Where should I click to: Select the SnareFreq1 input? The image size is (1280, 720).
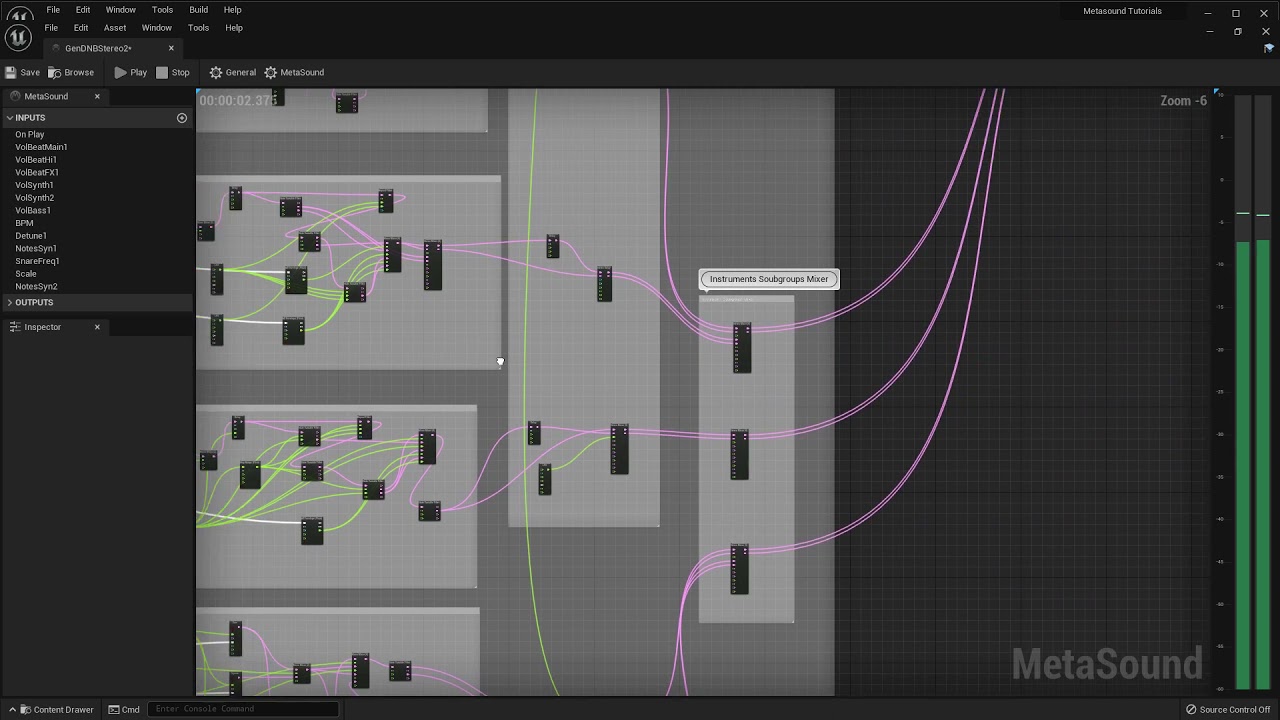pos(37,261)
